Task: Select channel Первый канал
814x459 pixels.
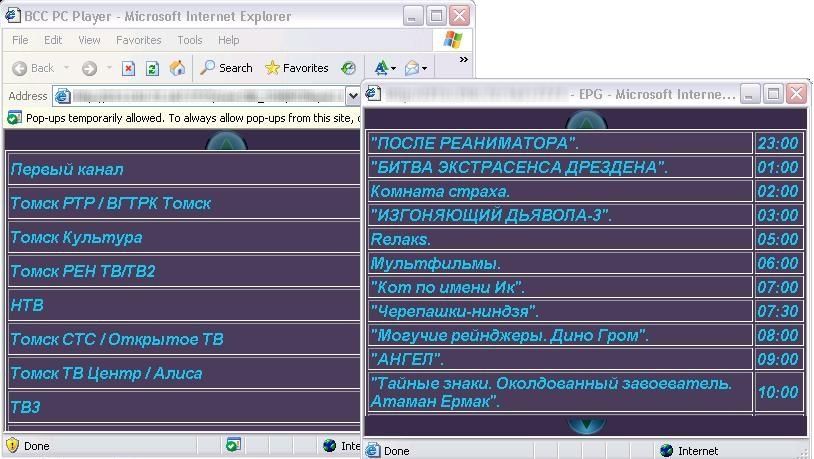Action: coord(184,169)
